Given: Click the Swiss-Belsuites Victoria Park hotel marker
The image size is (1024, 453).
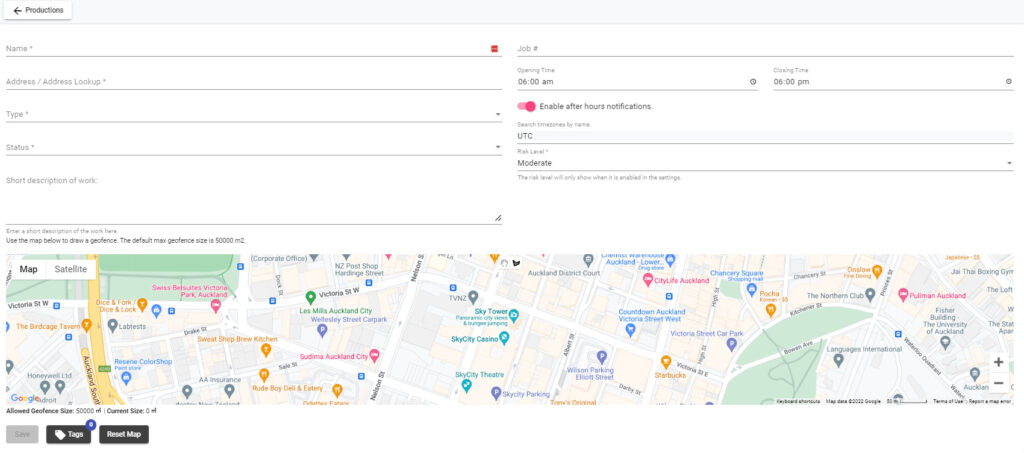Looking at the screenshot, I should pyautogui.click(x=215, y=305).
